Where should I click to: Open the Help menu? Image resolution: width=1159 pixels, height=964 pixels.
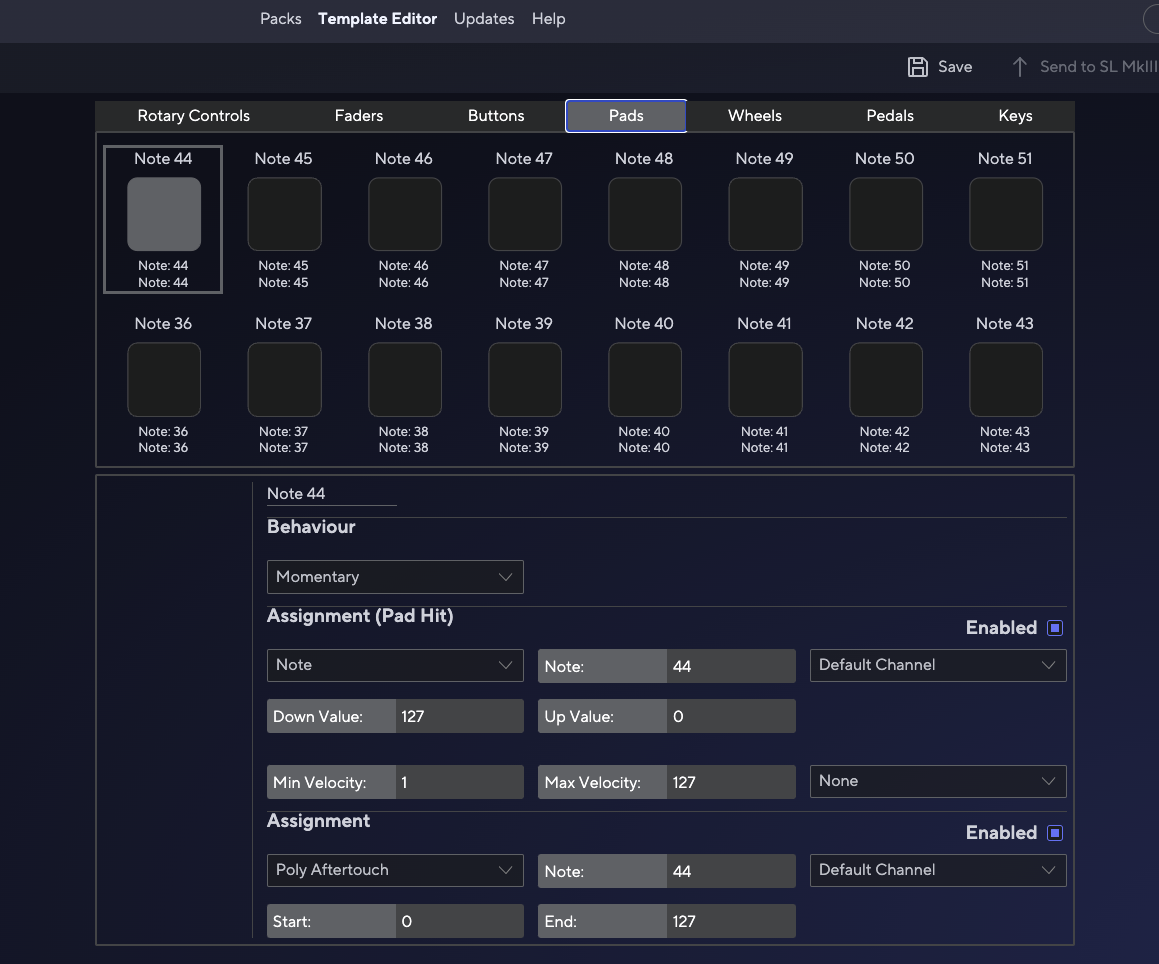[548, 19]
